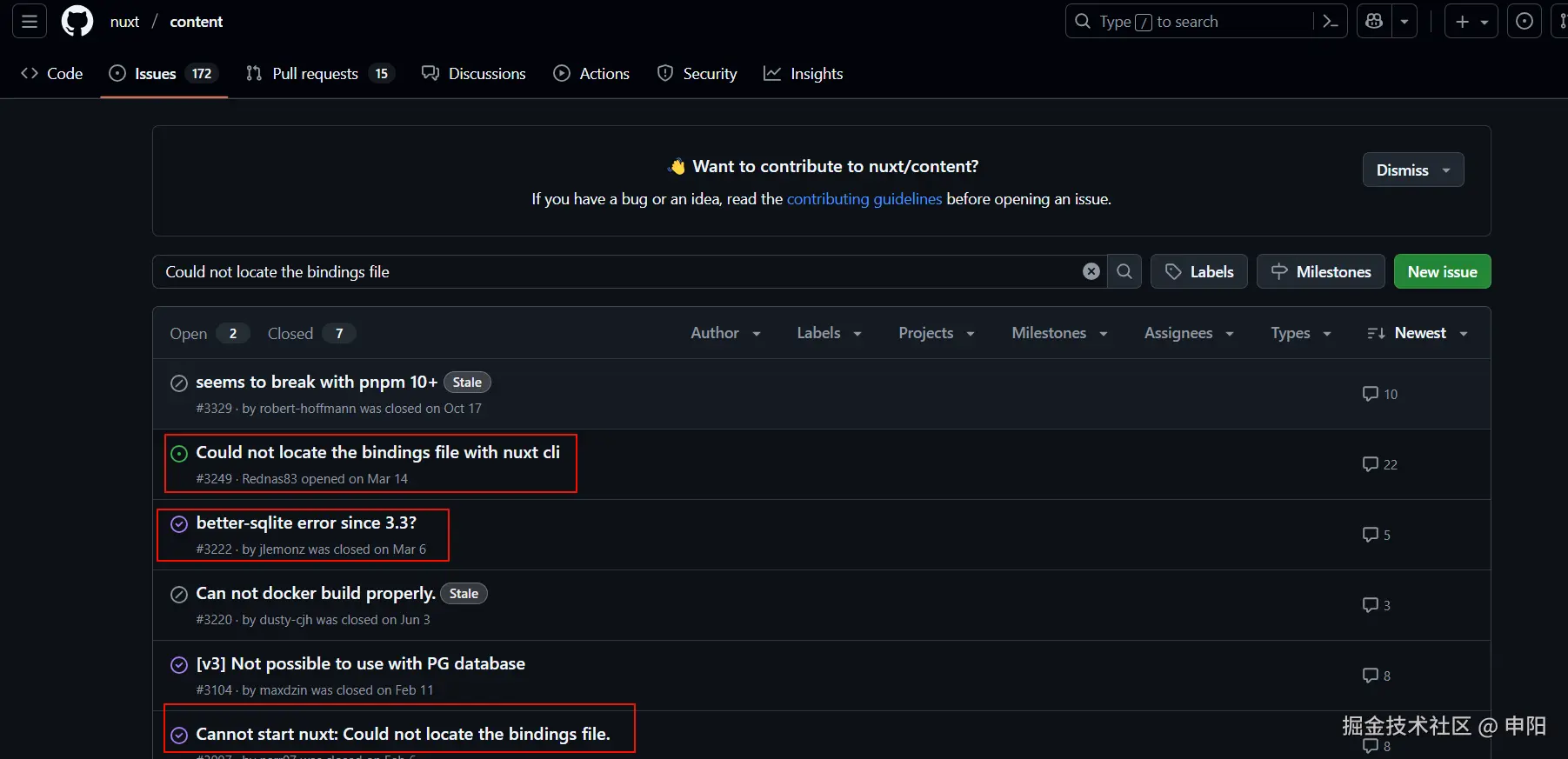Open issue 'better-sqlite error since 3.3?'
Screen dimensions: 1568x759
306,523
